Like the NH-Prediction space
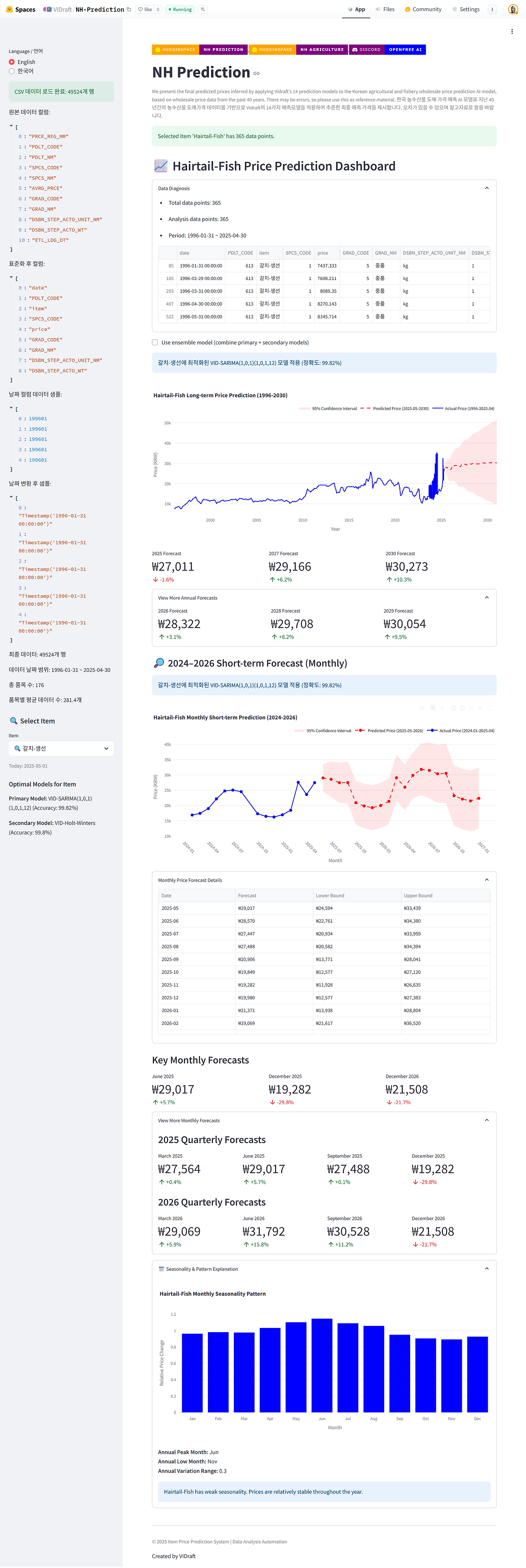 [x=145, y=10]
